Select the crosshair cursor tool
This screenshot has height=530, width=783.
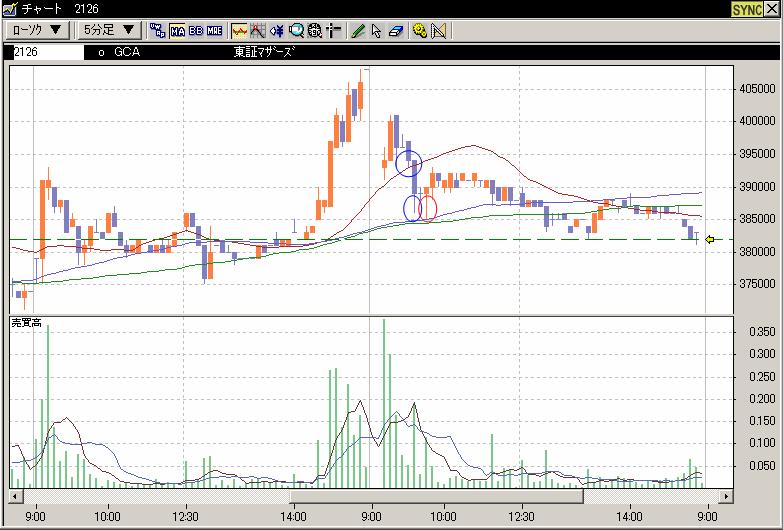pos(334,31)
